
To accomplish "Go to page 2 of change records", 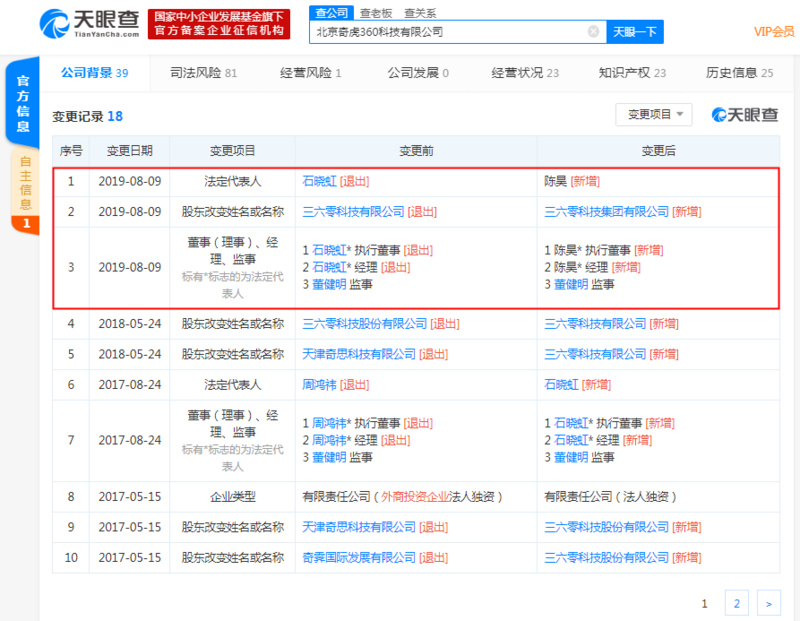I will 736,602.
